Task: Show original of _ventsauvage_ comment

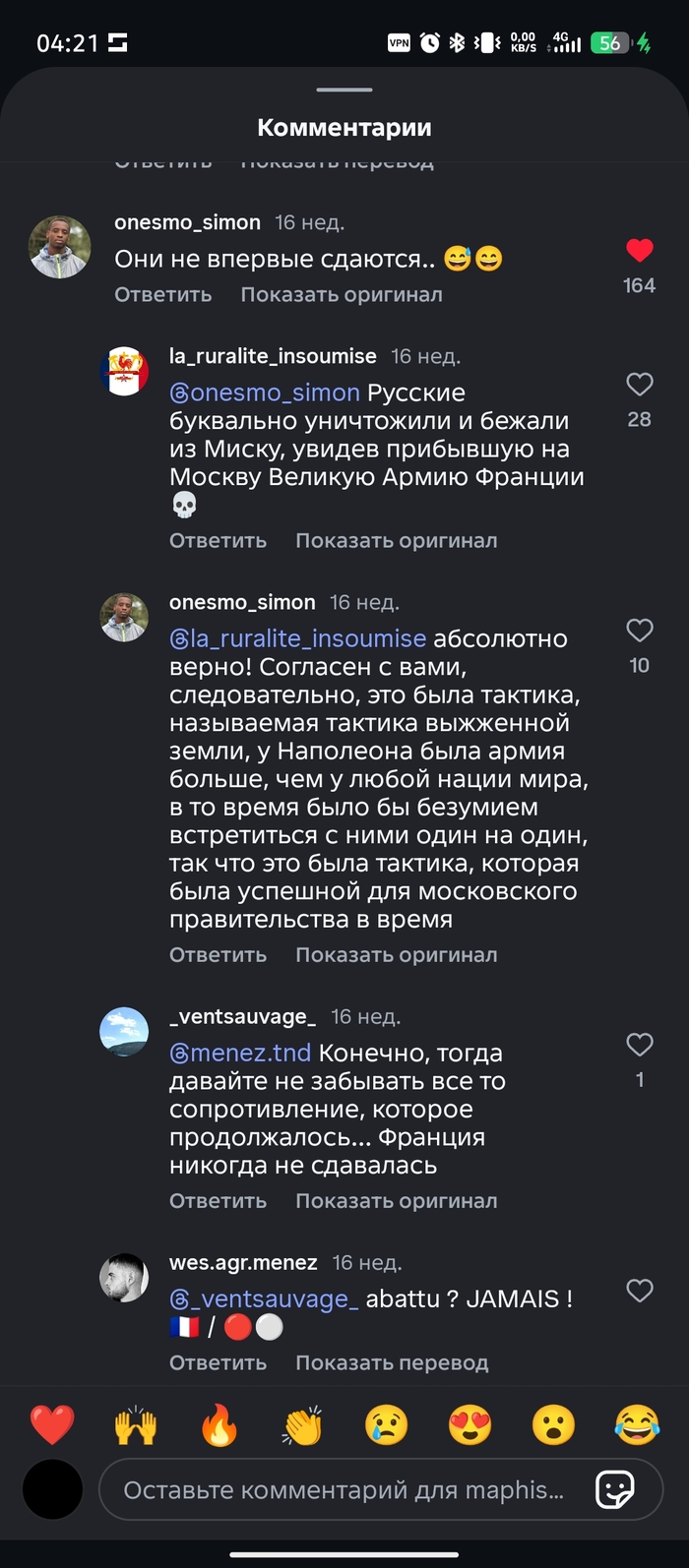Action: point(396,1201)
